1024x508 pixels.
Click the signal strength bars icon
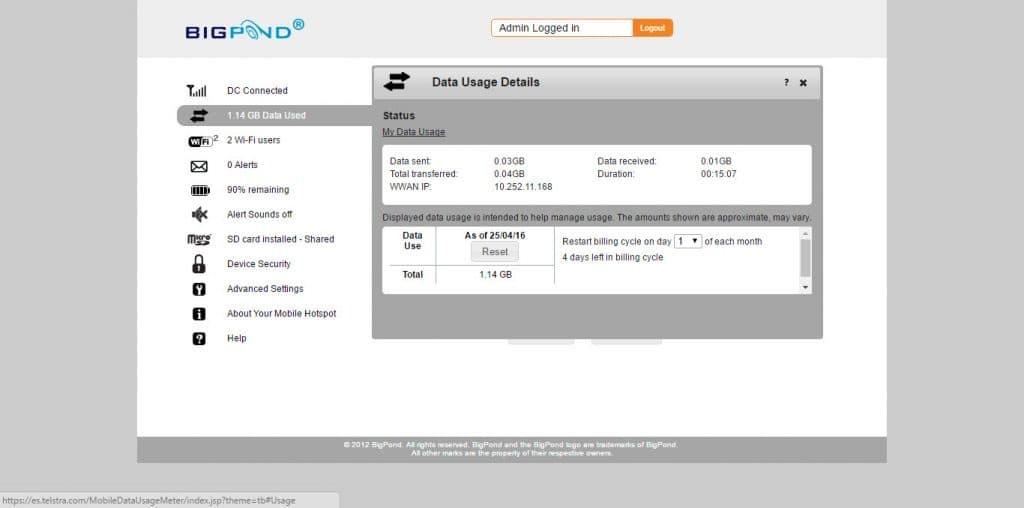tap(197, 91)
